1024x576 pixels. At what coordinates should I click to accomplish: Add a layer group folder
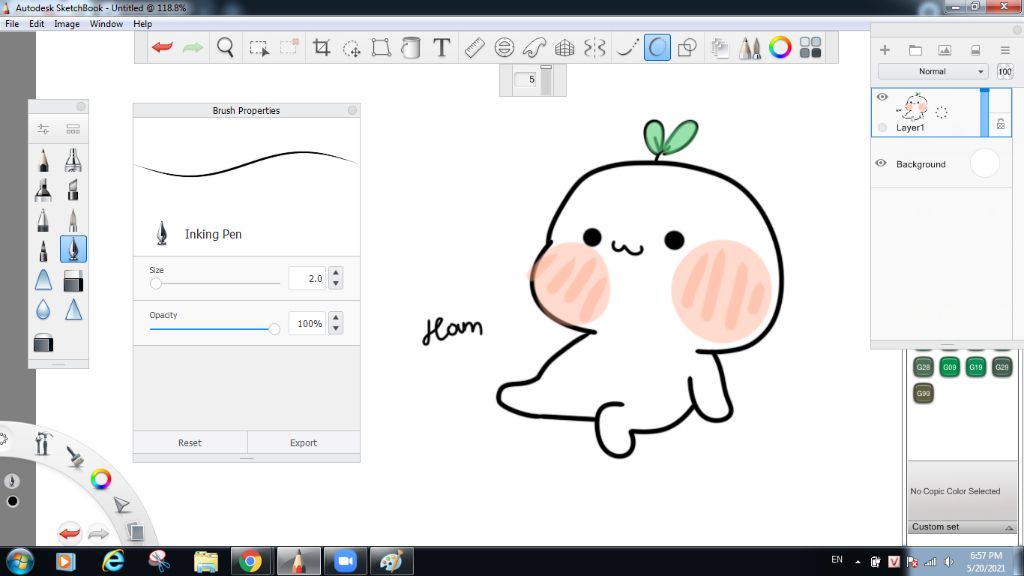pos(915,50)
